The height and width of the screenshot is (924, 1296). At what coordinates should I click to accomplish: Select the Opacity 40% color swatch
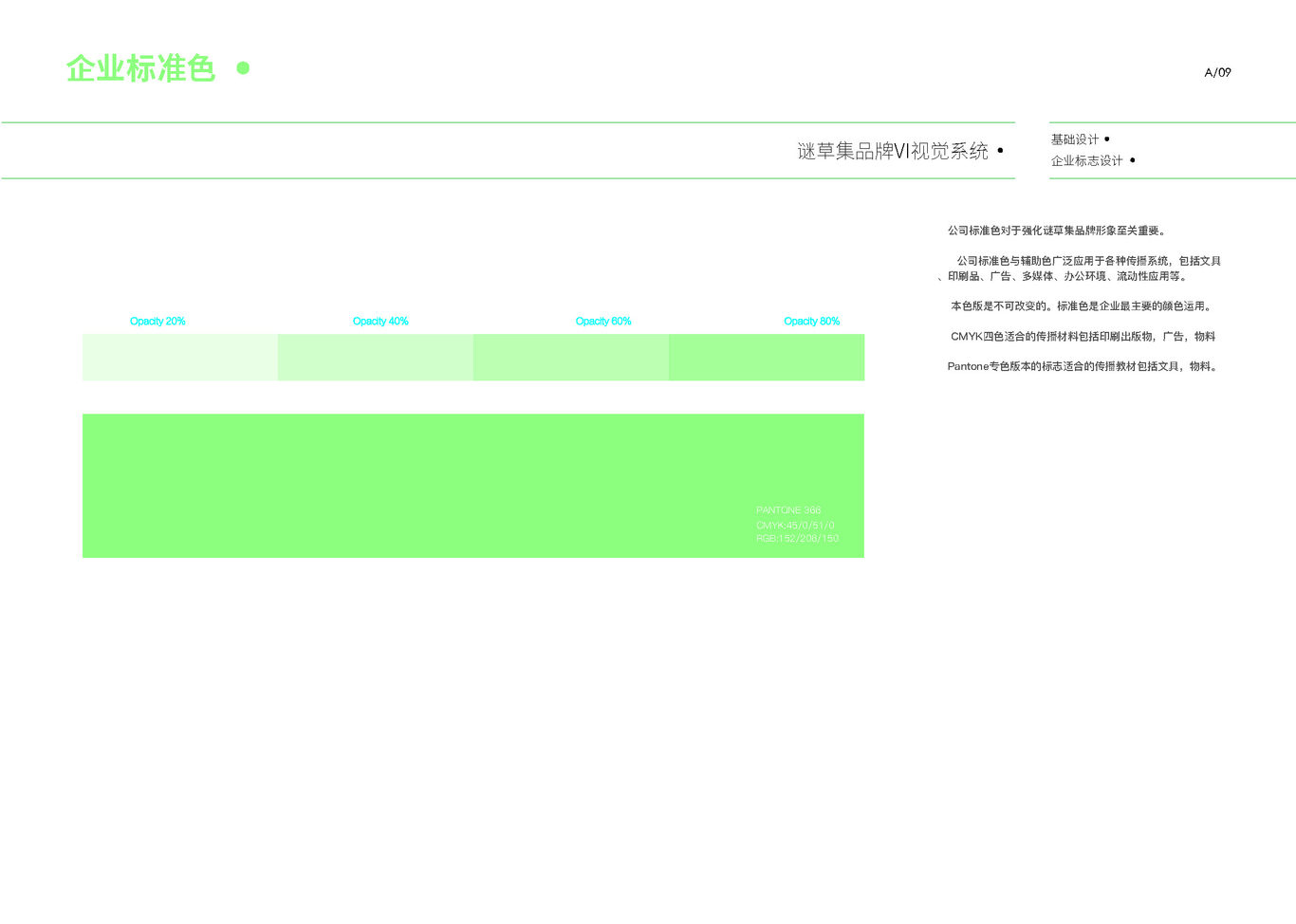click(x=376, y=358)
